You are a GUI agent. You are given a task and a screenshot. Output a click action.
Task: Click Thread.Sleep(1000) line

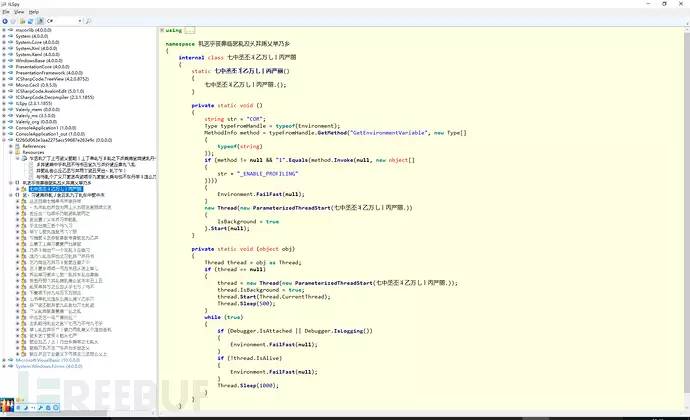click(x=248, y=386)
